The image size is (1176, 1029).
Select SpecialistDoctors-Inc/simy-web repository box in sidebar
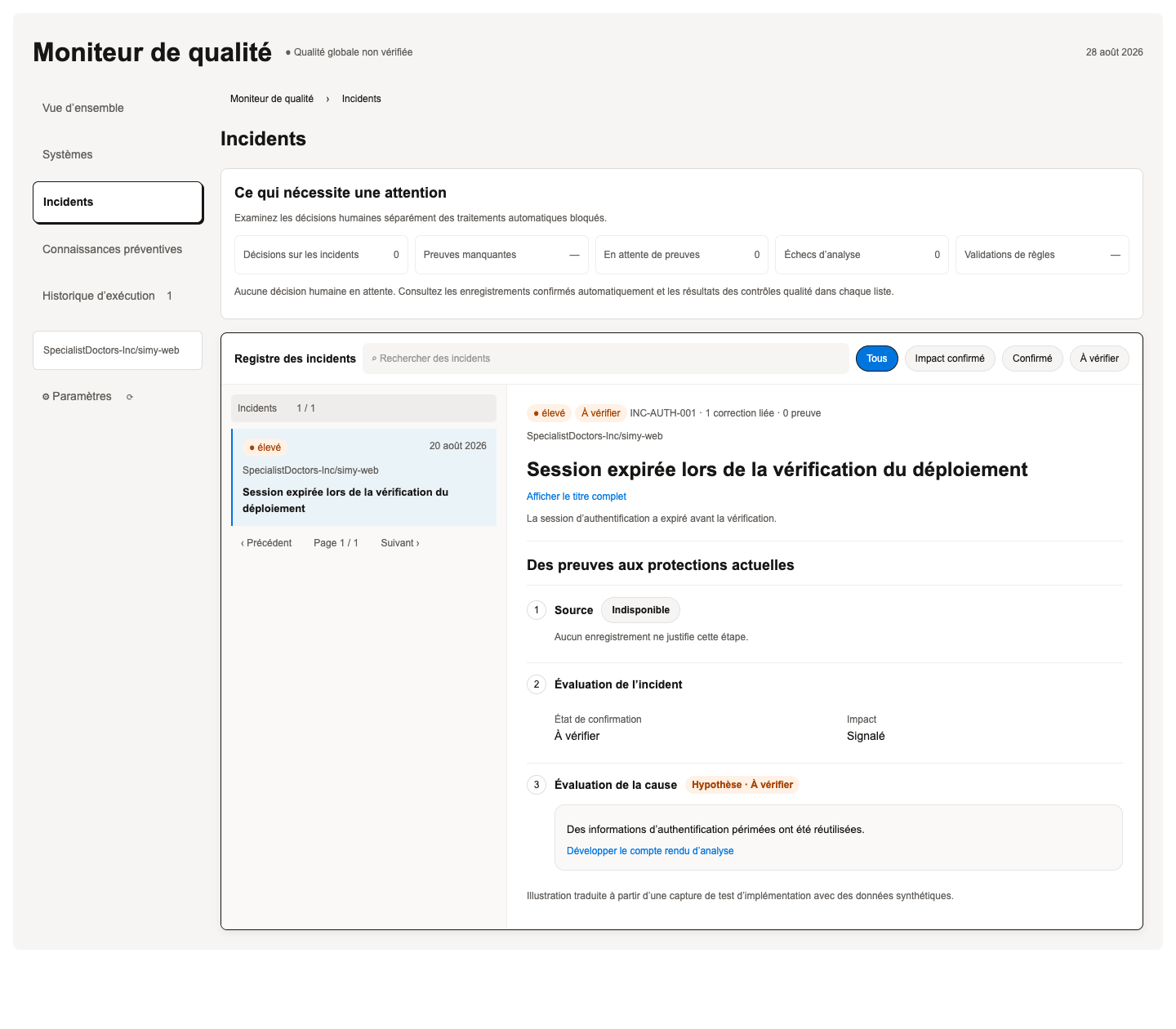[118, 350]
